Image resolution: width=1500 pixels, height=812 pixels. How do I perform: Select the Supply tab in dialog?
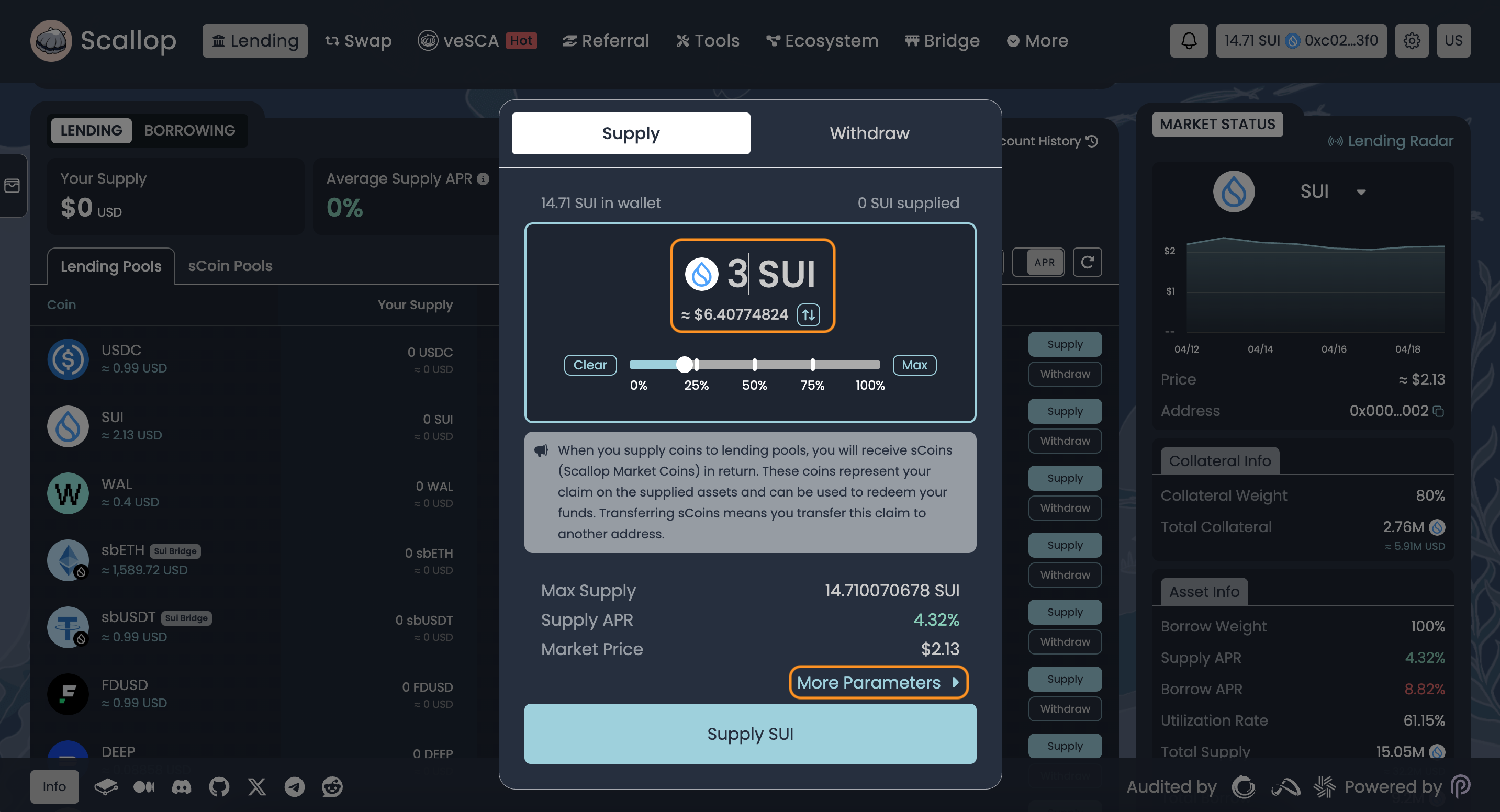pos(631,133)
